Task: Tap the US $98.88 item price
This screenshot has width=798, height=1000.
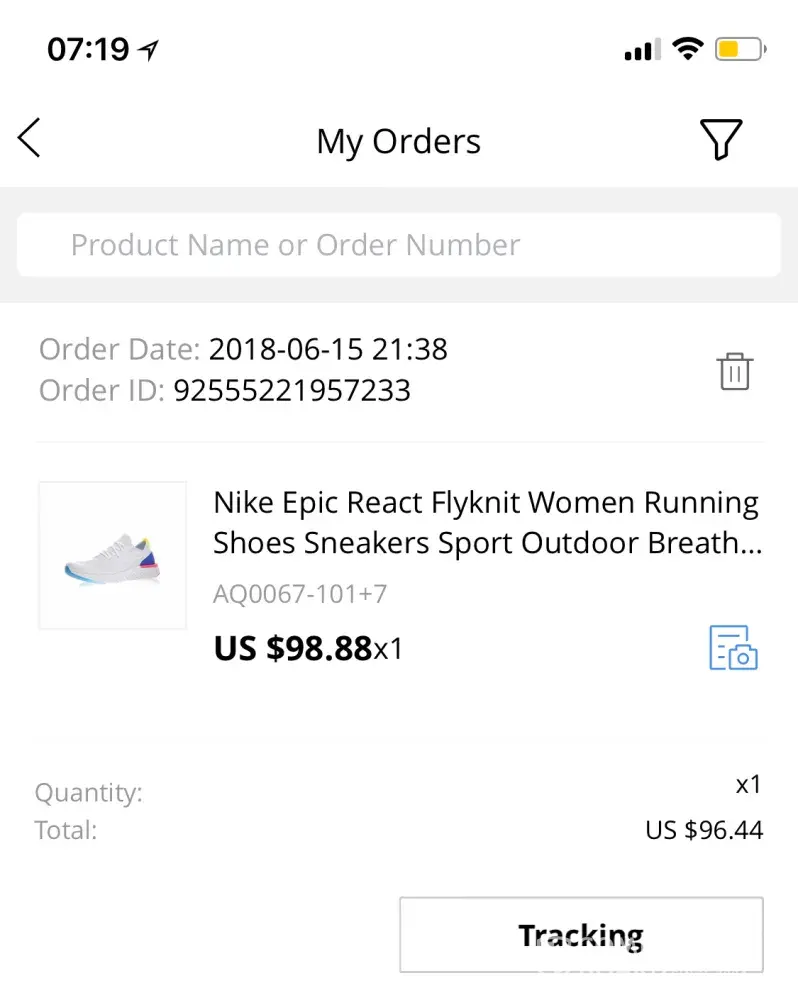Action: [x=293, y=649]
